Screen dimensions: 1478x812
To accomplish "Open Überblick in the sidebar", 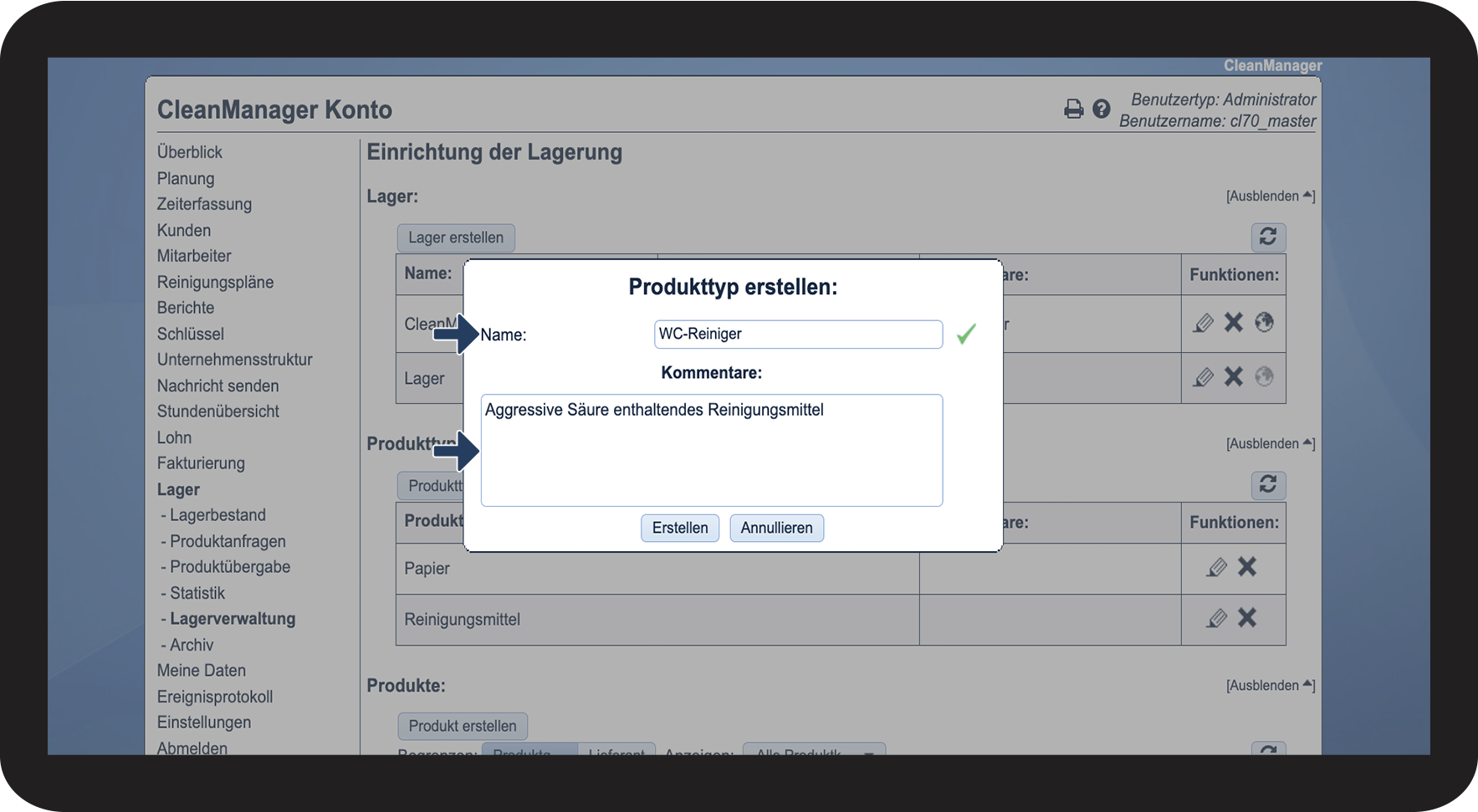I will [190, 152].
